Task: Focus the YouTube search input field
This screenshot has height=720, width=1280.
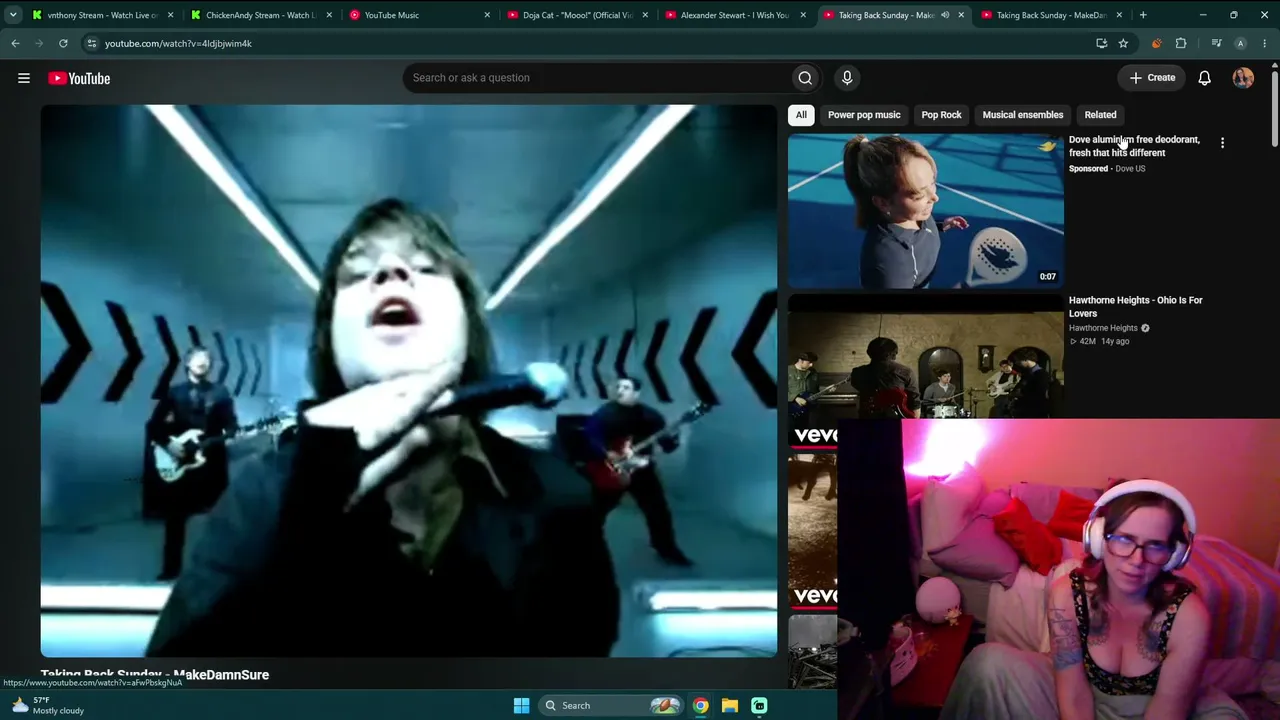Action: click(x=597, y=78)
